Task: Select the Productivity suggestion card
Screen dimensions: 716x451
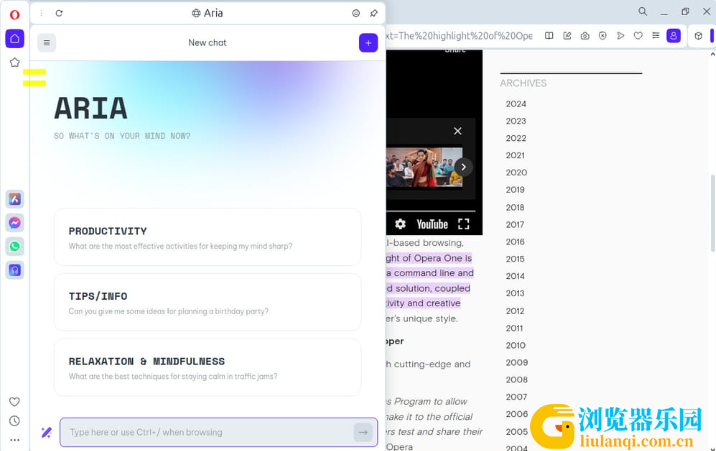Action: click(207, 237)
